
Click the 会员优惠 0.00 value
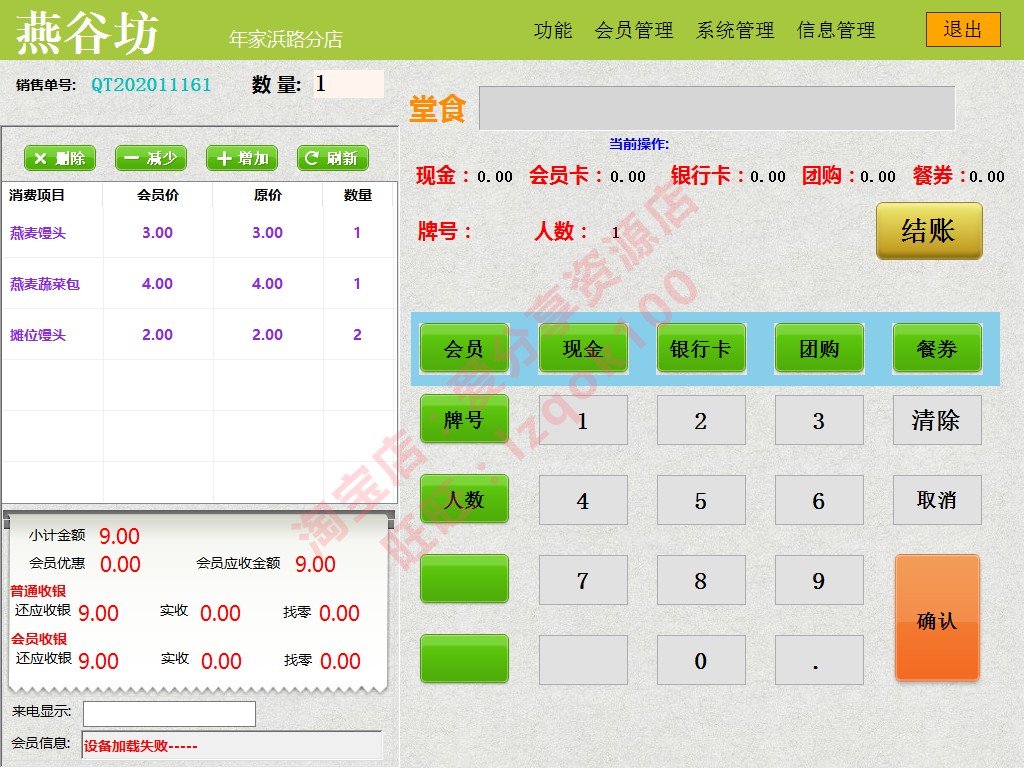click(x=120, y=564)
